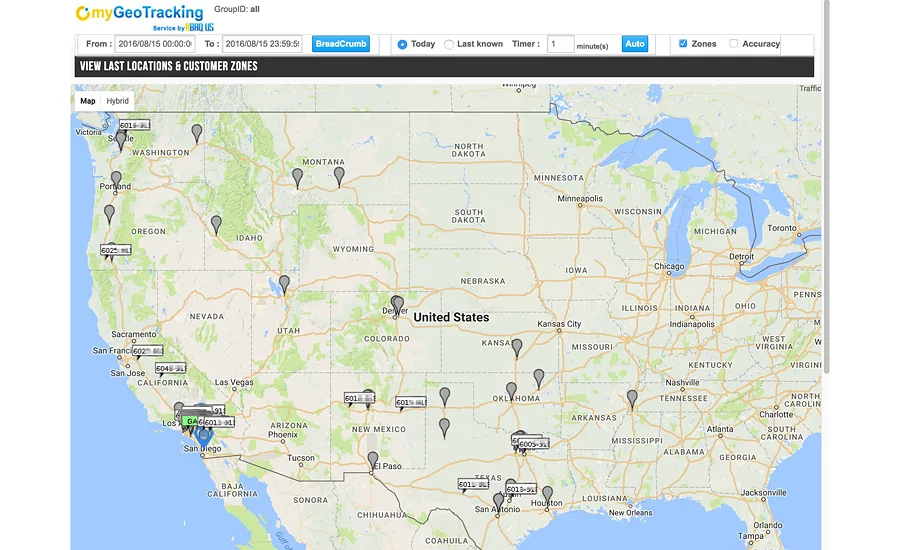Click device label 6025 in Oregon
Screen dimensions: 900x550
116,250
